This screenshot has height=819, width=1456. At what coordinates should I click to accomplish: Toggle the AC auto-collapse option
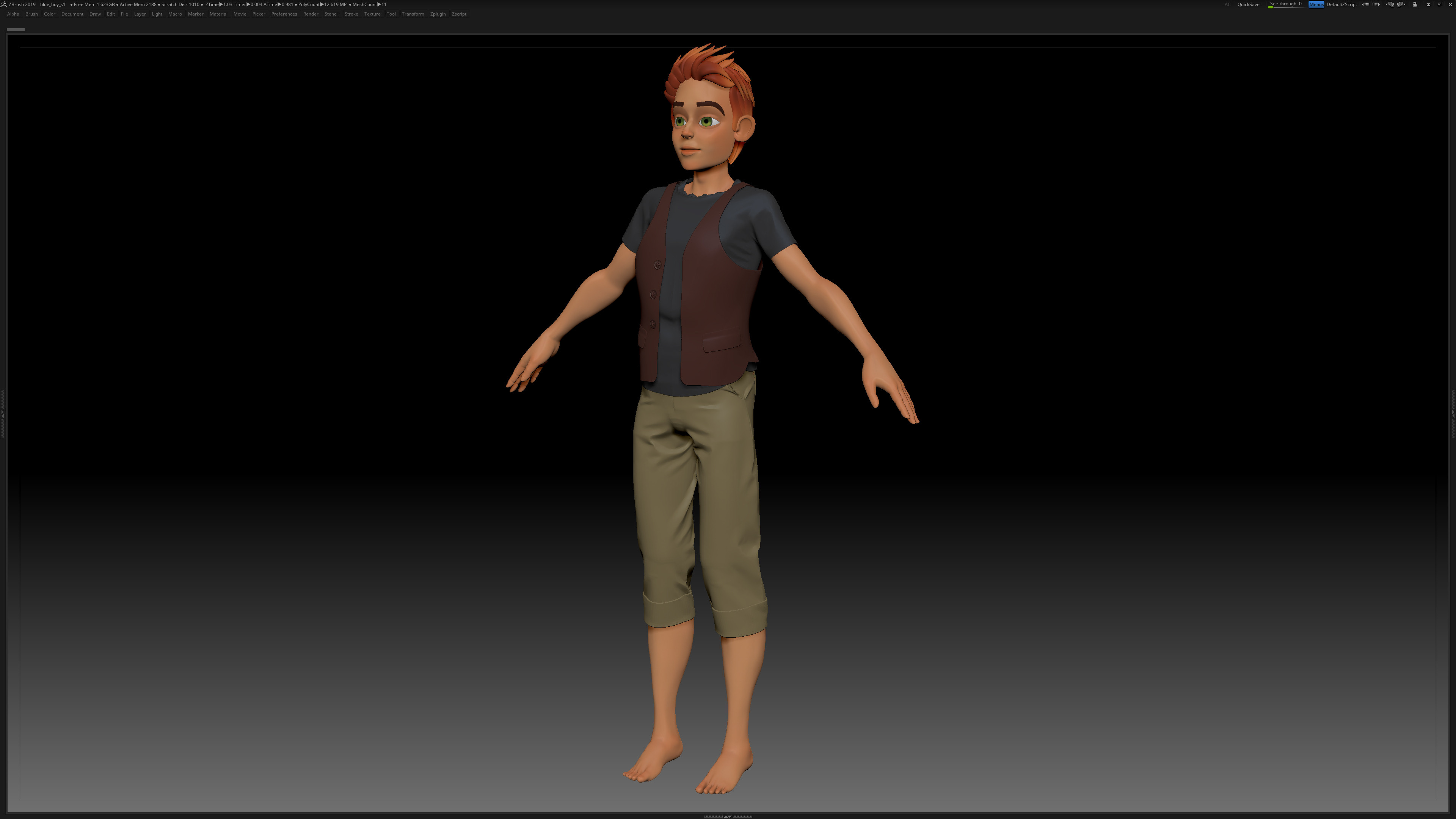pyautogui.click(x=1228, y=5)
